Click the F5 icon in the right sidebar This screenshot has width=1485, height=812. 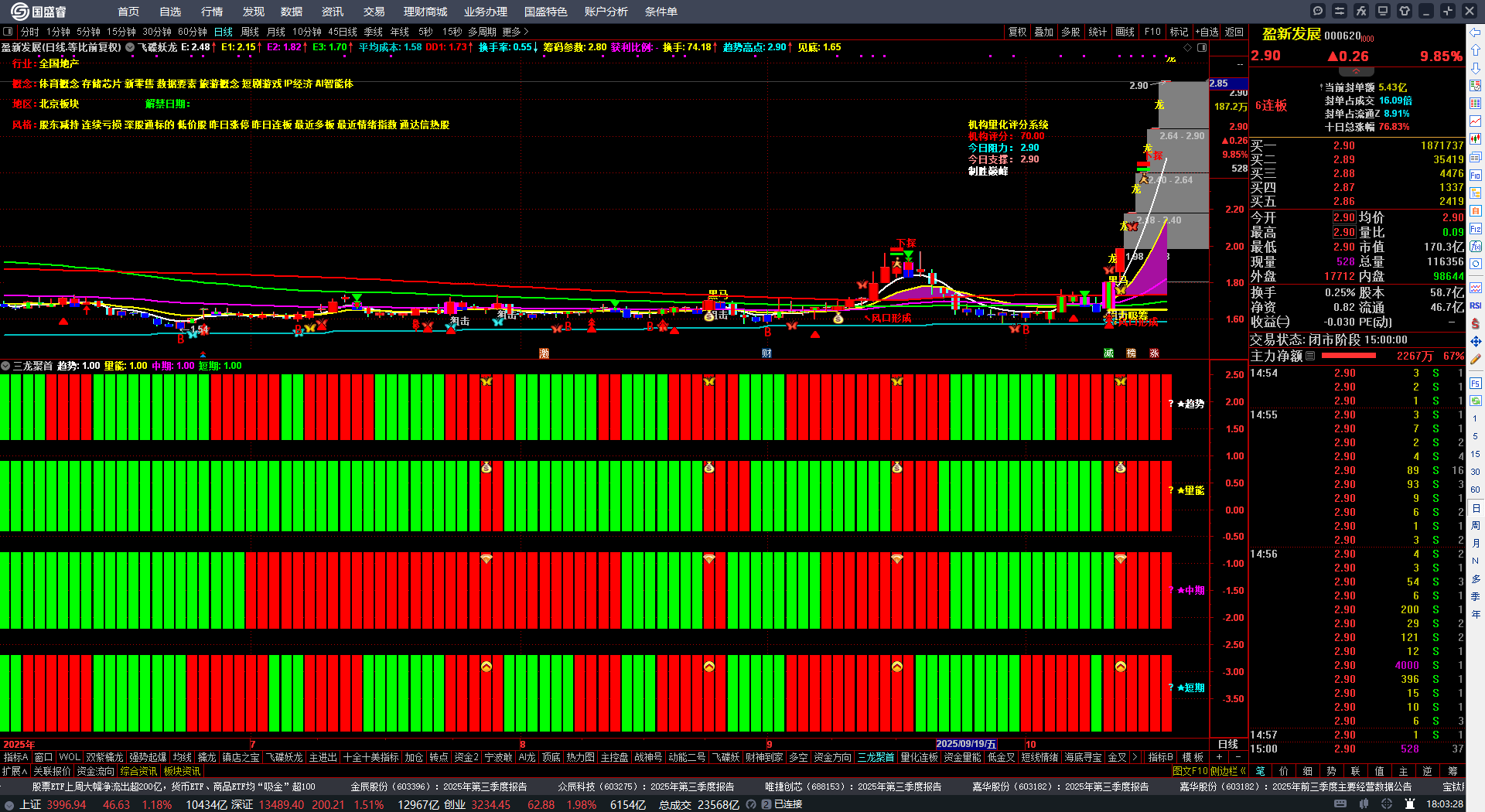click(1476, 383)
